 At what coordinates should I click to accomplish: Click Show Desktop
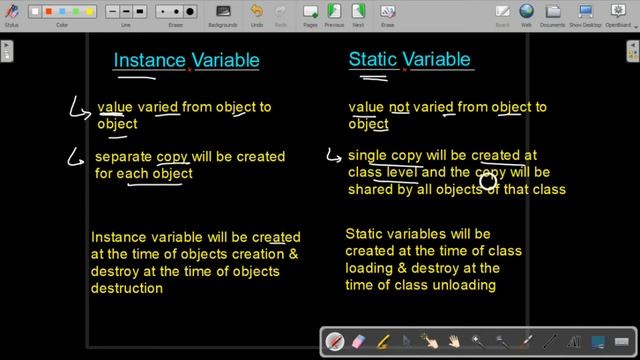pos(585,15)
